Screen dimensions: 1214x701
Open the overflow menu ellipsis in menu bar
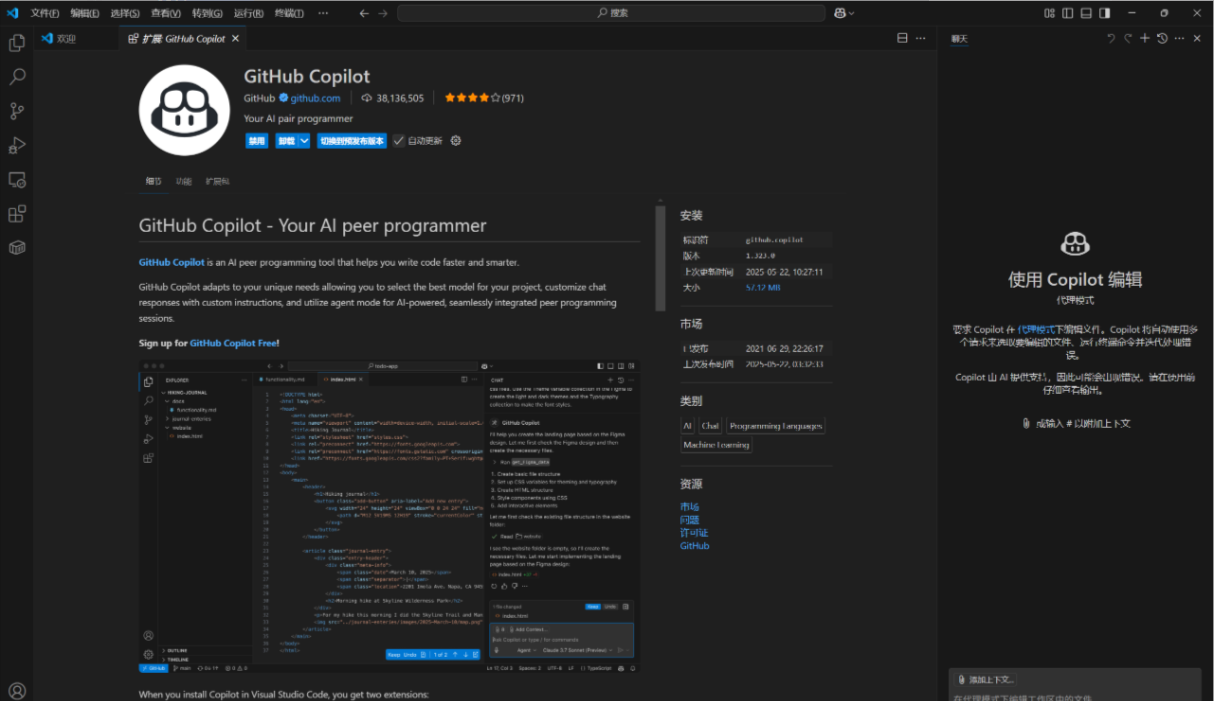click(x=322, y=13)
